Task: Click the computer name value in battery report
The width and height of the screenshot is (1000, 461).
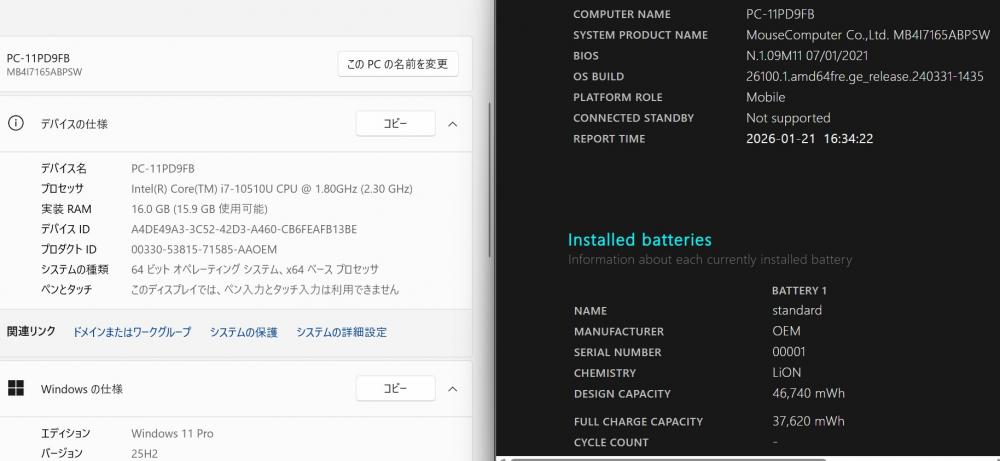Action: [780, 14]
